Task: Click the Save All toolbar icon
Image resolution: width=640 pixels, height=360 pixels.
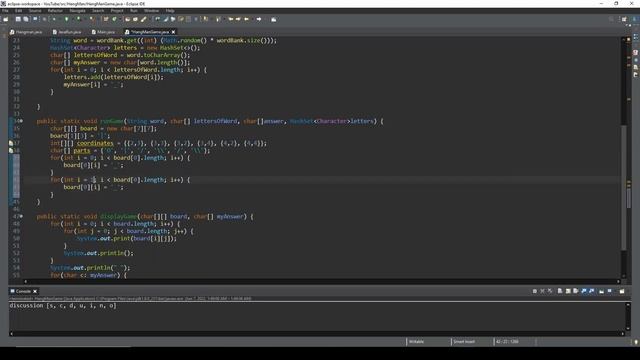Action: 26,19
